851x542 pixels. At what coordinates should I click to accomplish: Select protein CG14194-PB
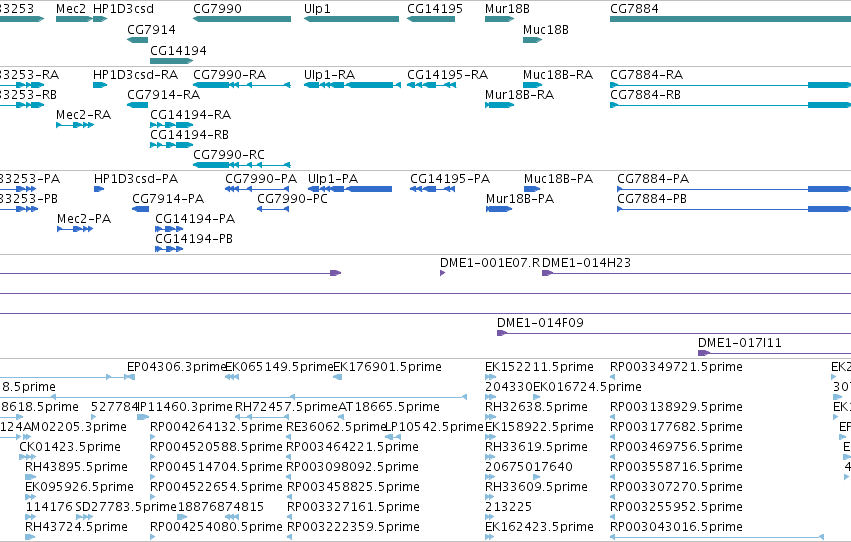[169, 250]
